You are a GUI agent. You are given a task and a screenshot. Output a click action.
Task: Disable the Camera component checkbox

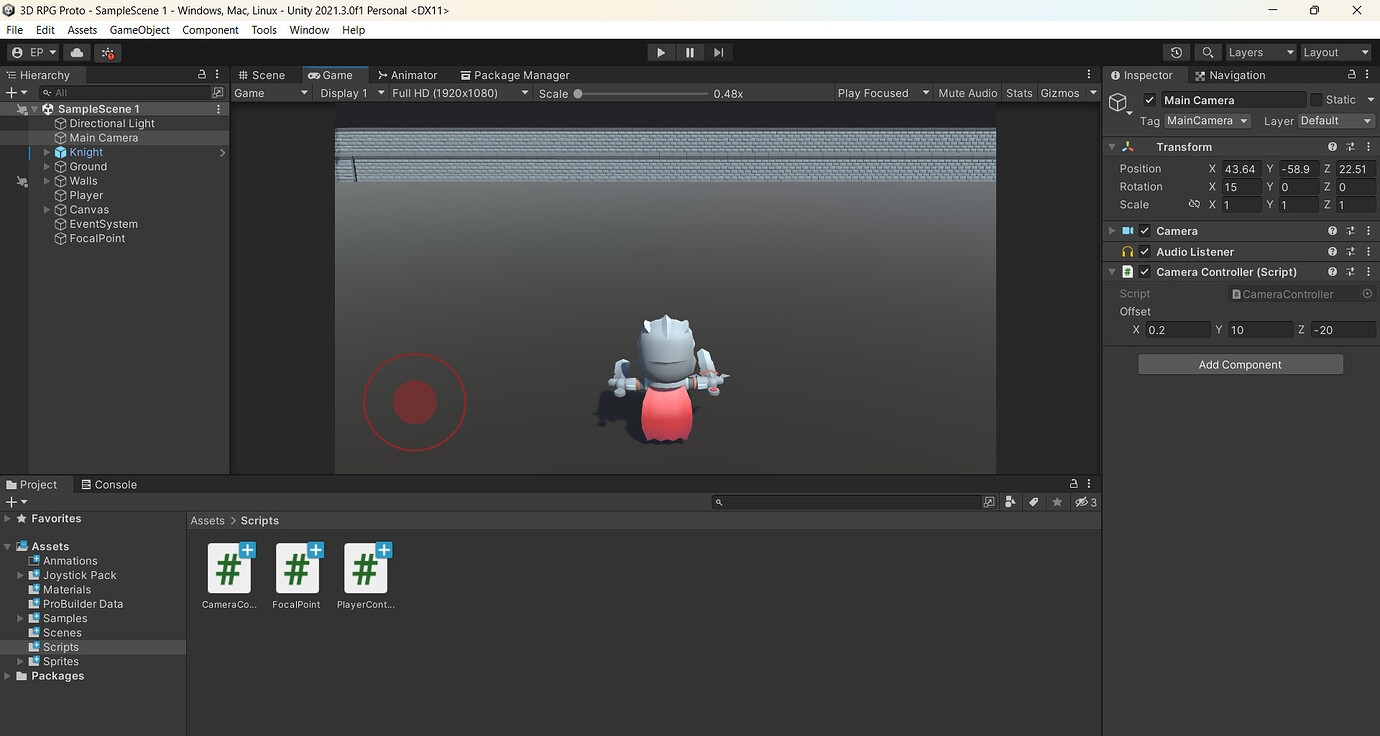point(1145,231)
